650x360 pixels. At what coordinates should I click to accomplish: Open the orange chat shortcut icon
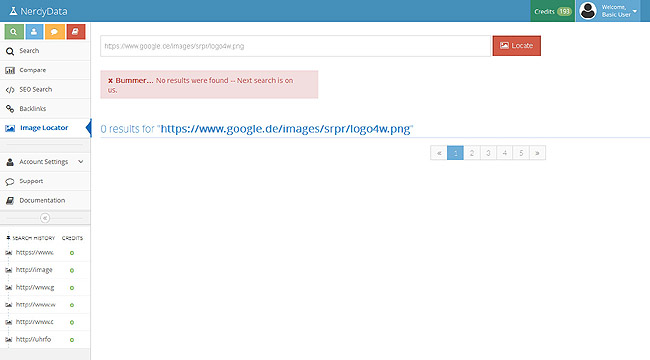coord(55,32)
